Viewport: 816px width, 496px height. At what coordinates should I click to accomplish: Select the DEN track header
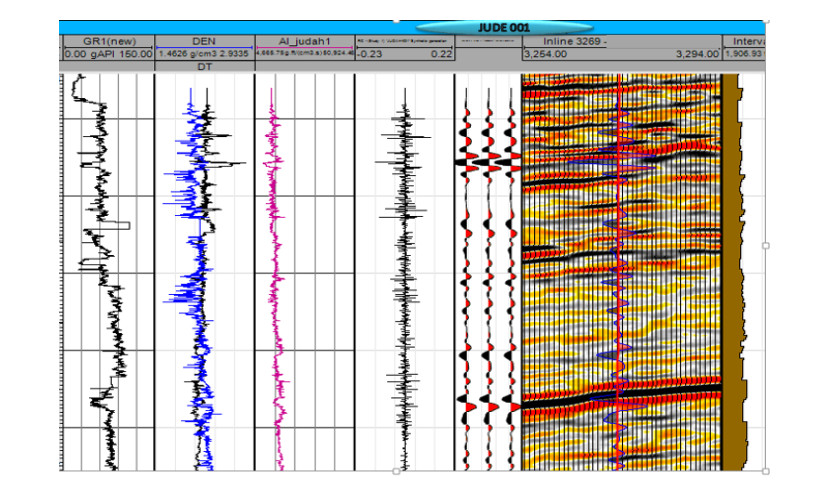204,41
